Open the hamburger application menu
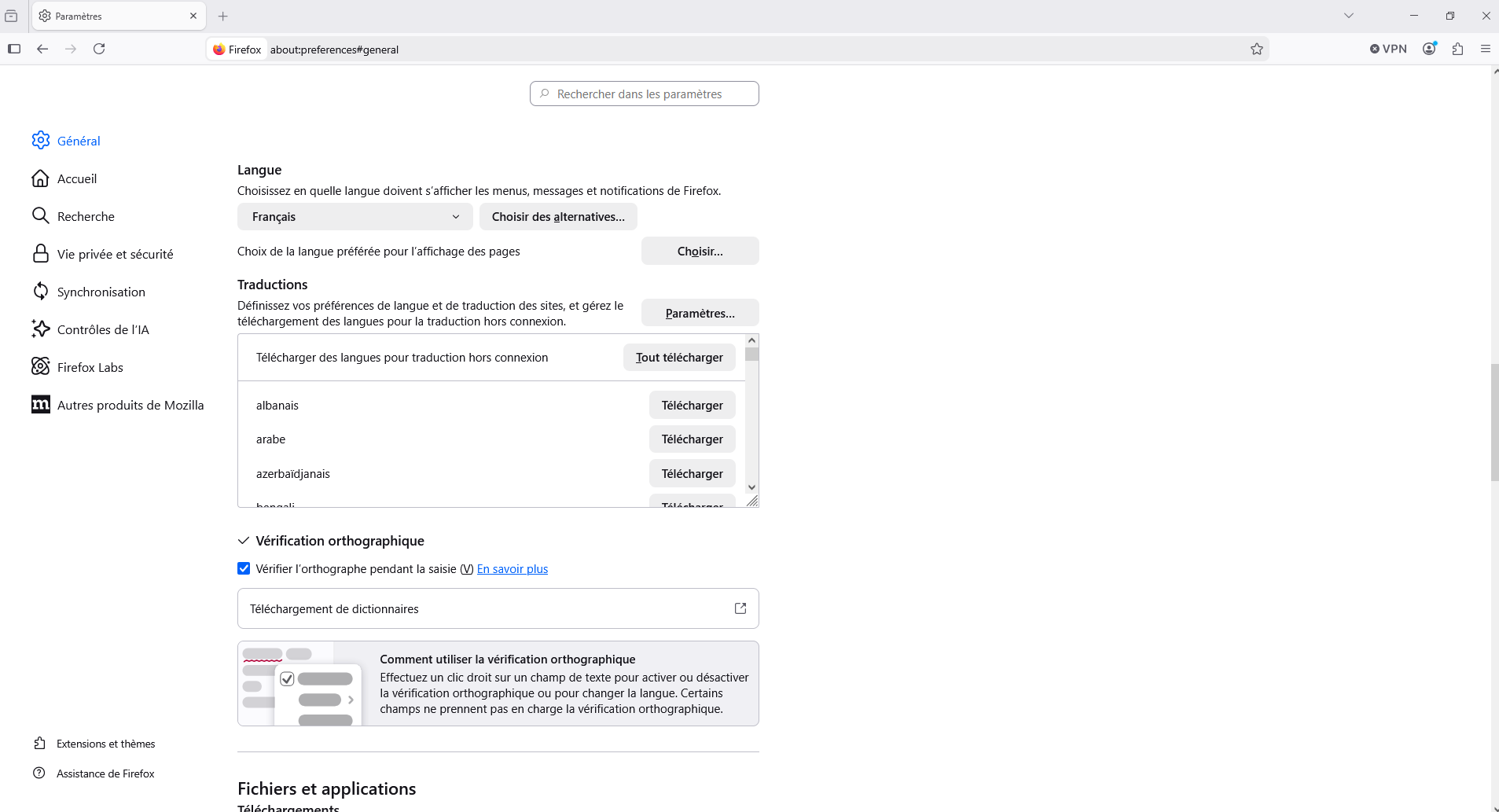Image resolution: width=1499 pixels, height=812 pixels. click(x=1486, y=49)
